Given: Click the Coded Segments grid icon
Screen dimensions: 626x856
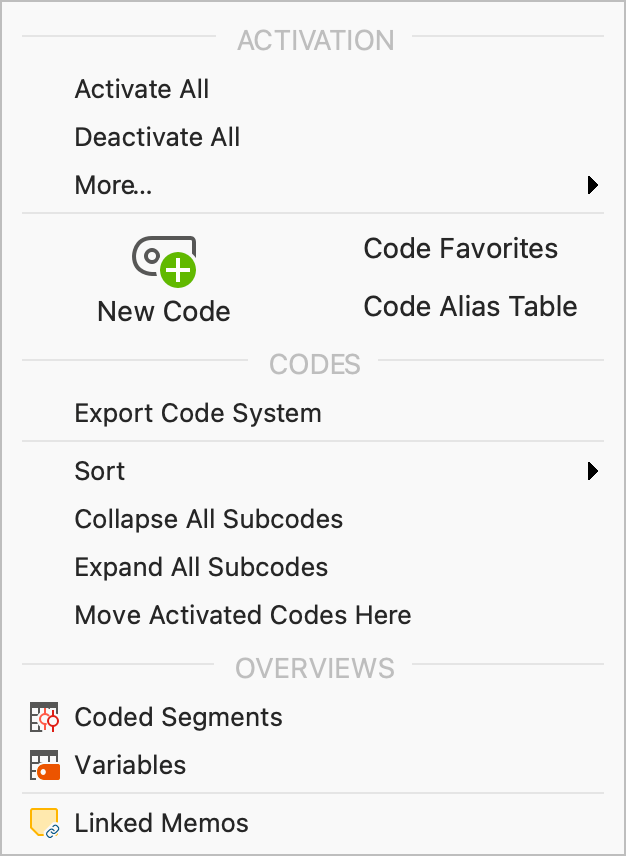Looking at the screenshot, I should point(45,717).
